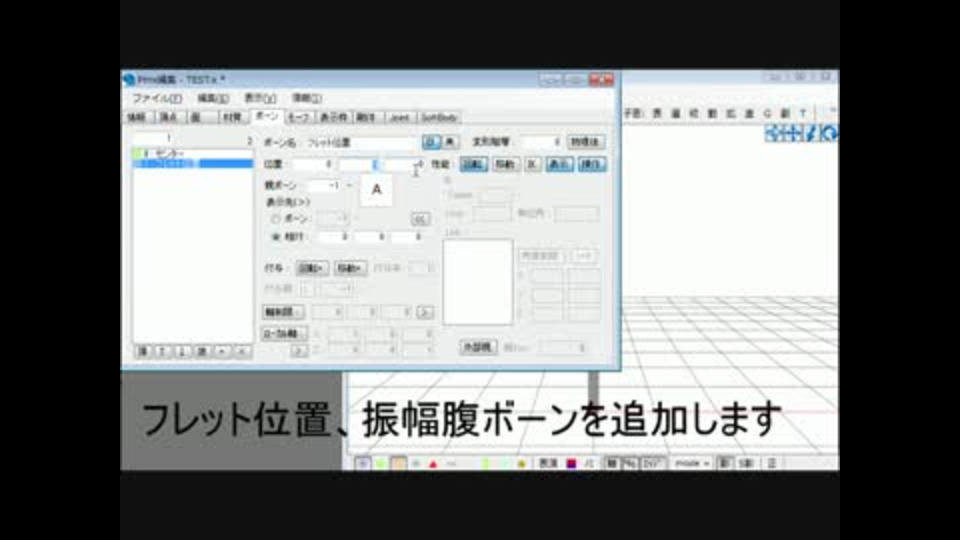Toggle the 移動+ grant button
The image size is (960, 540).
[350, 268]
